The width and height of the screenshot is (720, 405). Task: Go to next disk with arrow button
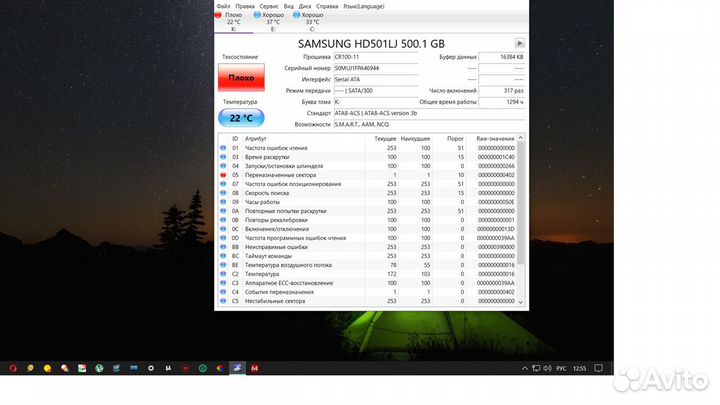(519, 43)
